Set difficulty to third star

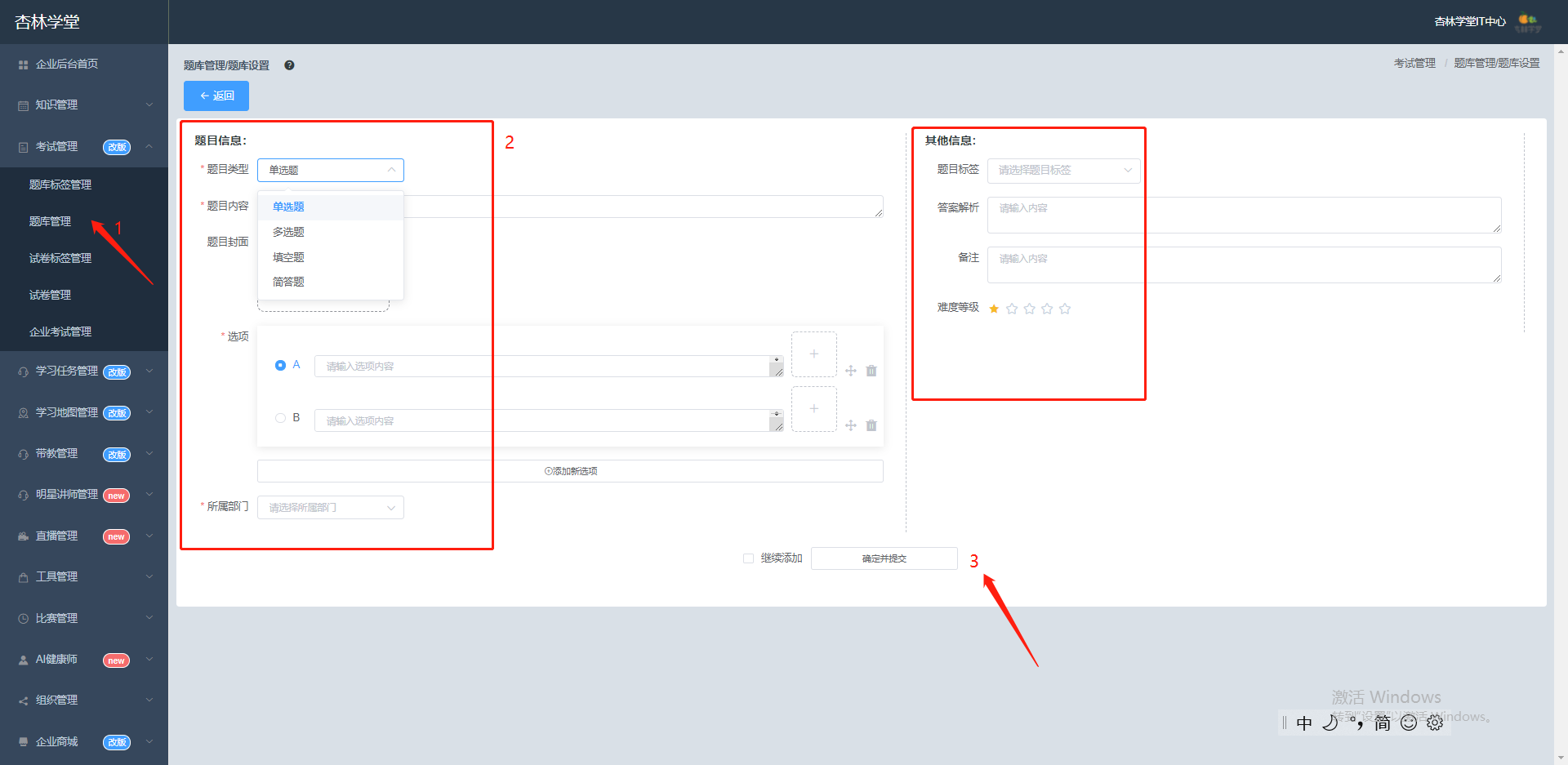coord(1029,309)
